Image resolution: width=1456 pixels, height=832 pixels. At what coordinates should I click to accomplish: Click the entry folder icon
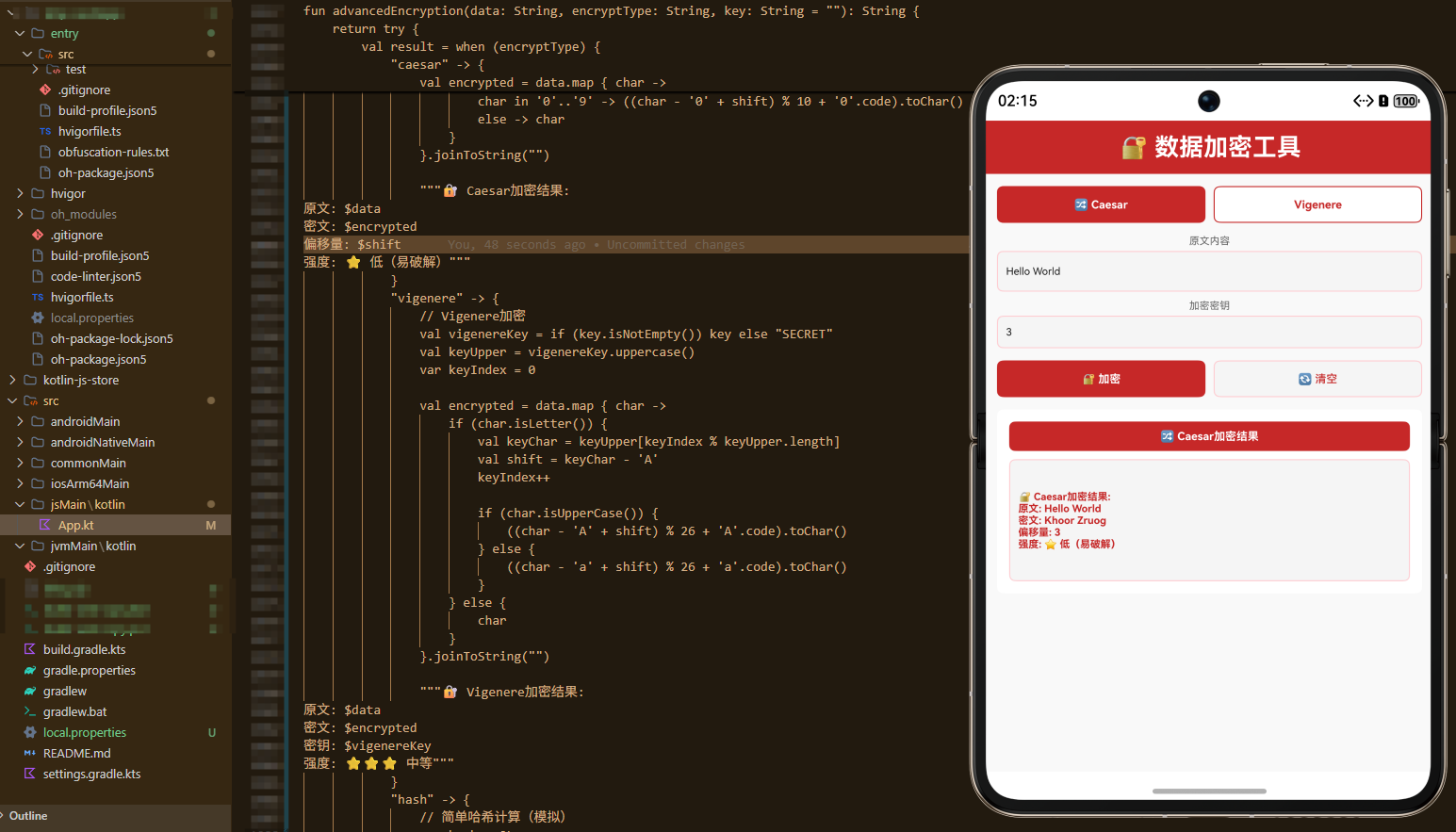(x=38, y=33)
